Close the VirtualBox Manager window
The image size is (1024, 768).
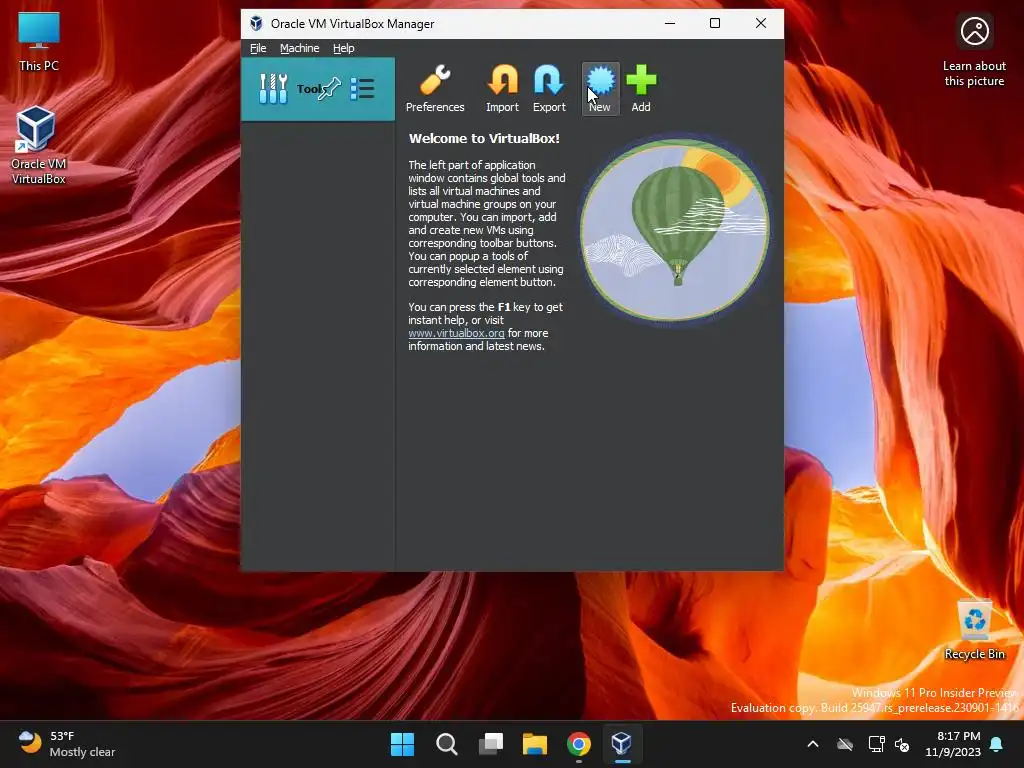click(761, 24)
